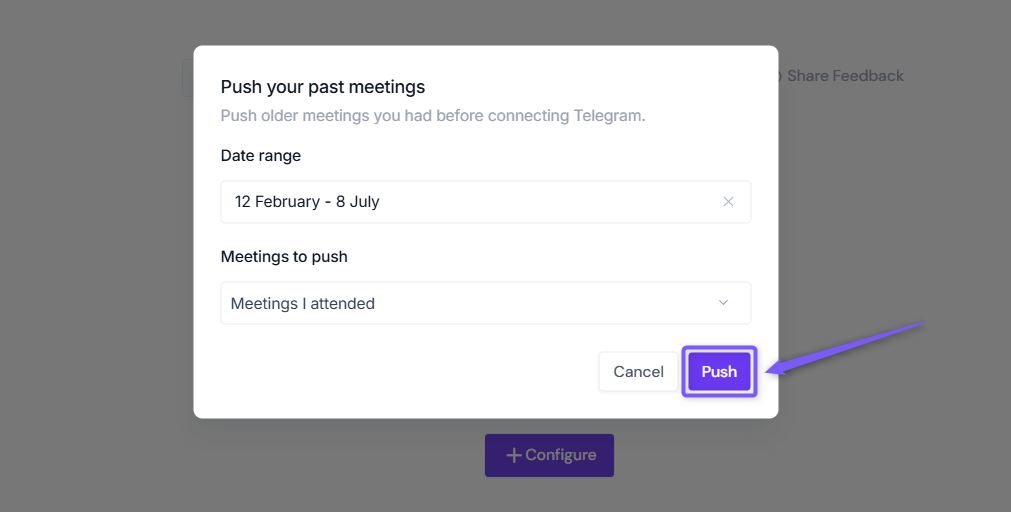Click the 'Configure' text label below dialog

[x=560, y=455]
